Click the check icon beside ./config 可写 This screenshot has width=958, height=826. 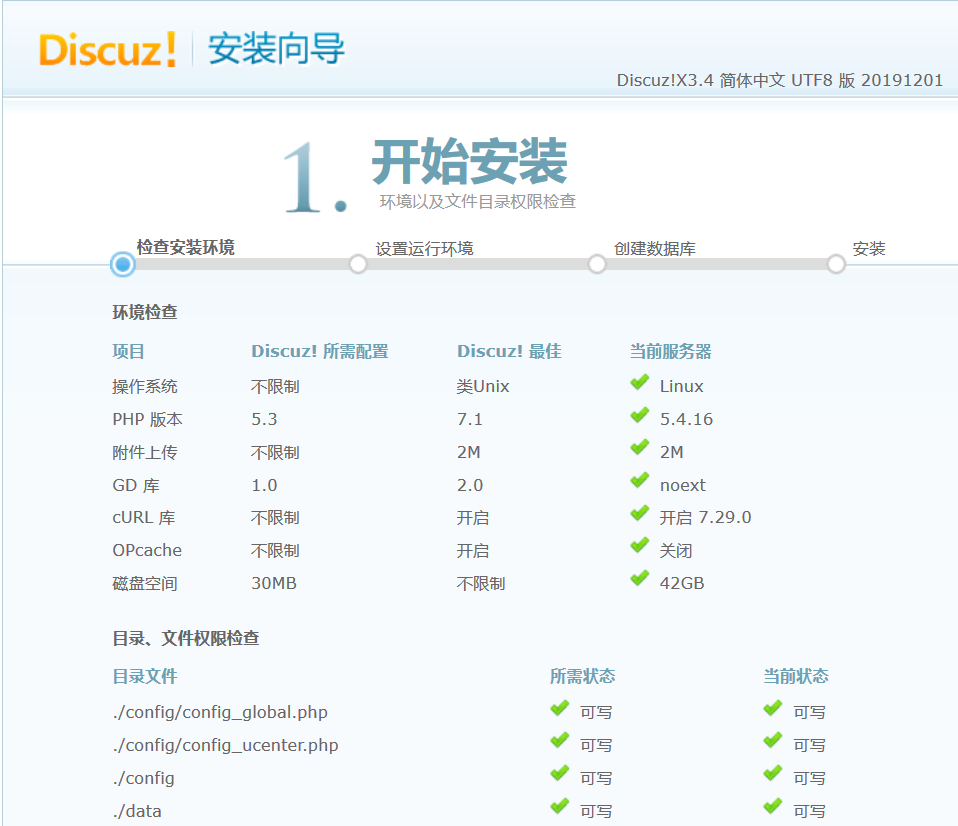coord(557,777)
